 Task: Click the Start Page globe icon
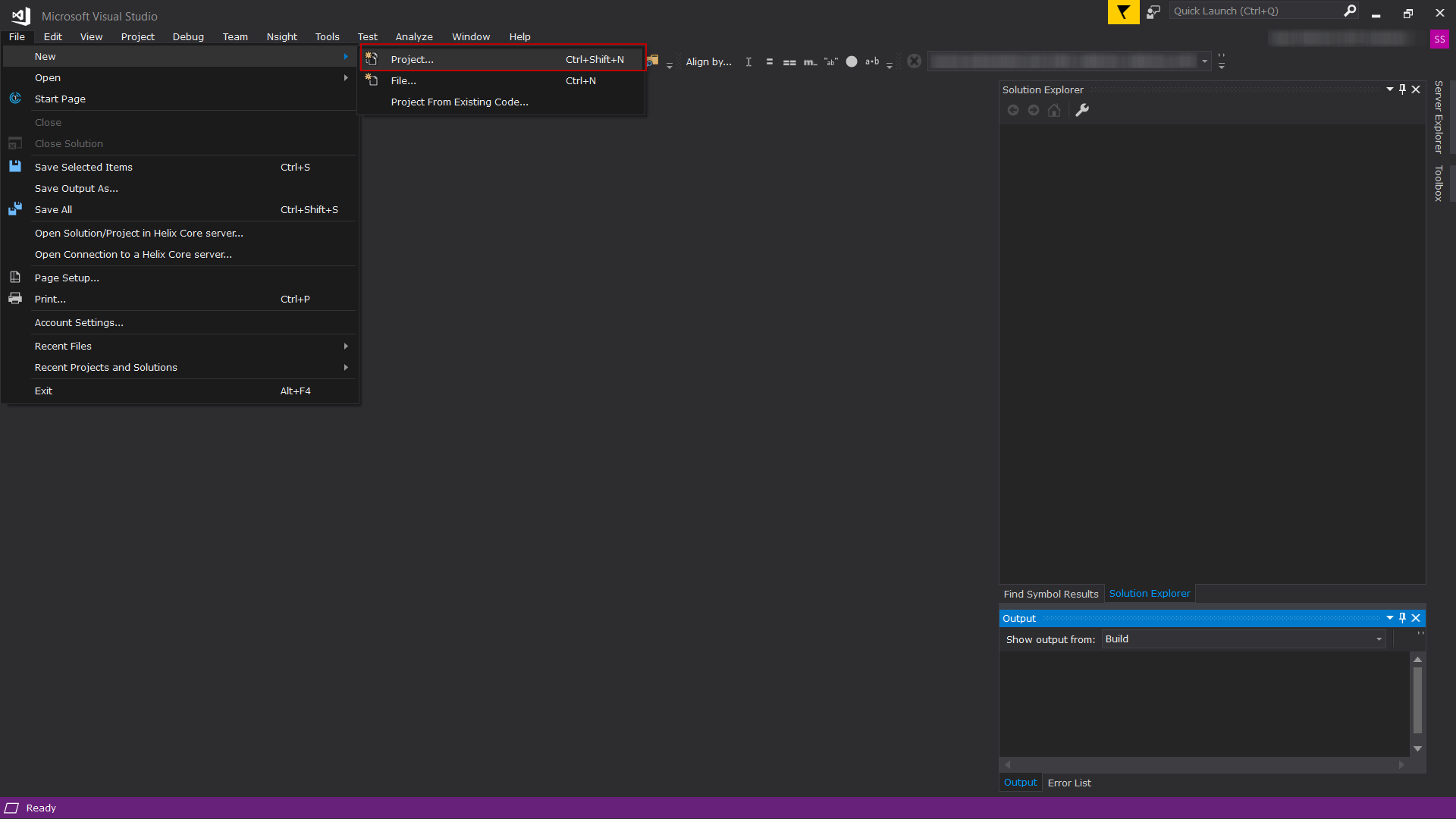(15, 99)
